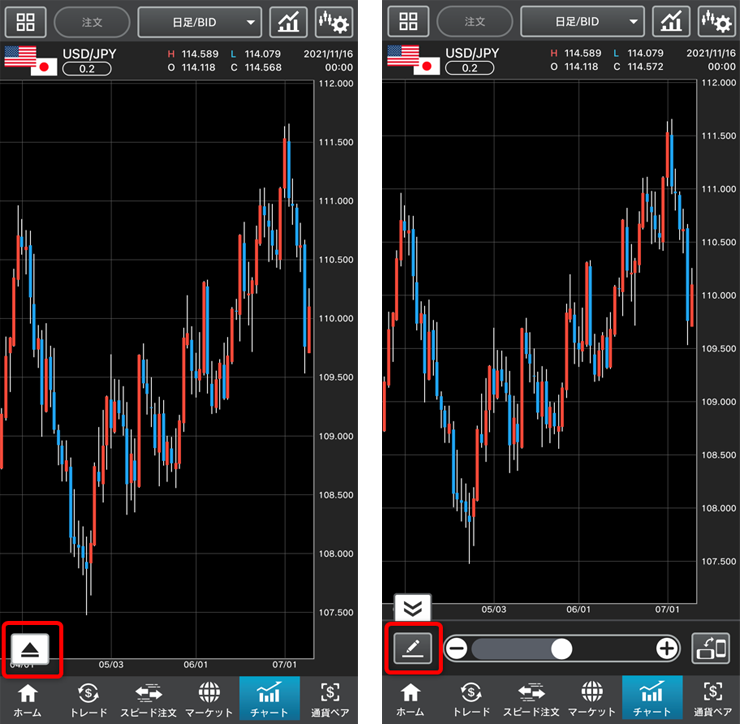Open technical indicator icon in right screen

coord(671,21)
